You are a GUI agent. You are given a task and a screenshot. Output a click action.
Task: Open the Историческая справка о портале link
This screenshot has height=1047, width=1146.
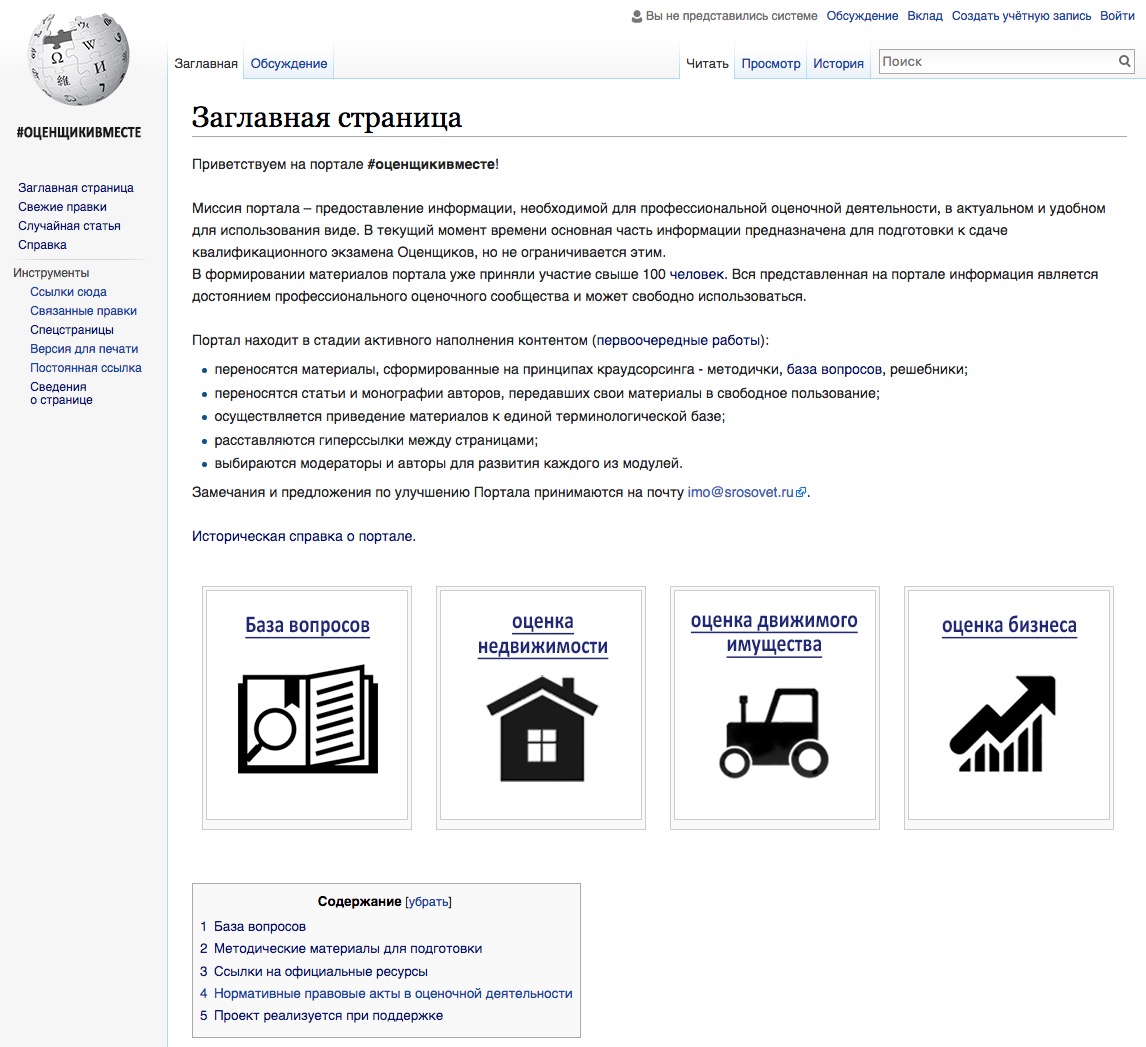pyautogui.click(x=303, y=536)
